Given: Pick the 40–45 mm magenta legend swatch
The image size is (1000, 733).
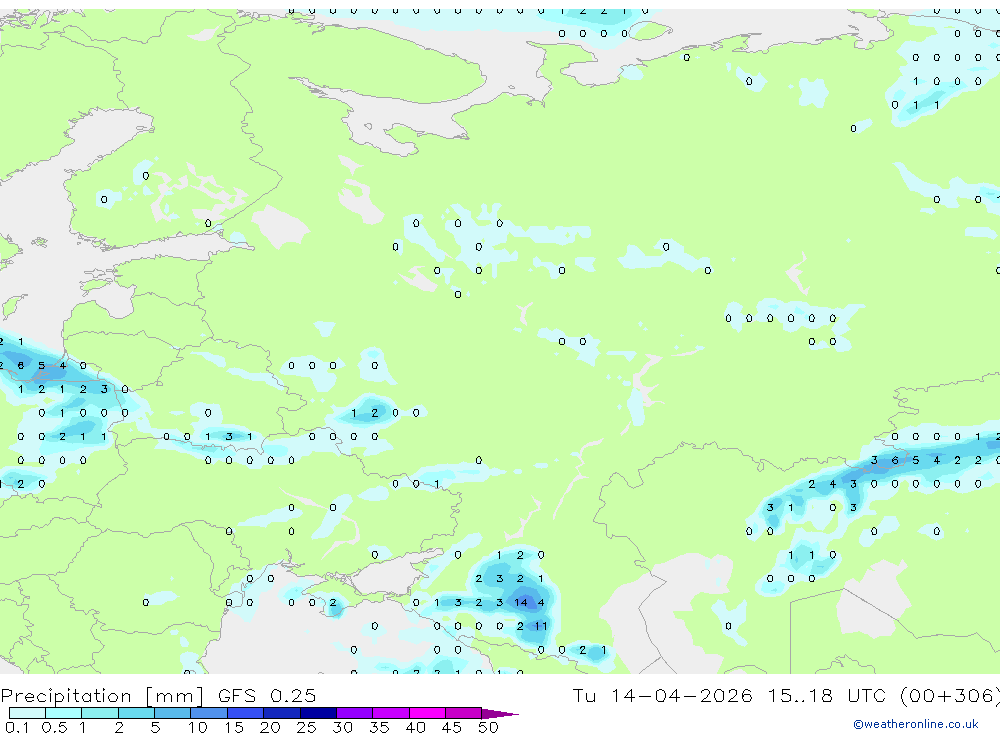Looking at the screenshot, I should point(427,713).
